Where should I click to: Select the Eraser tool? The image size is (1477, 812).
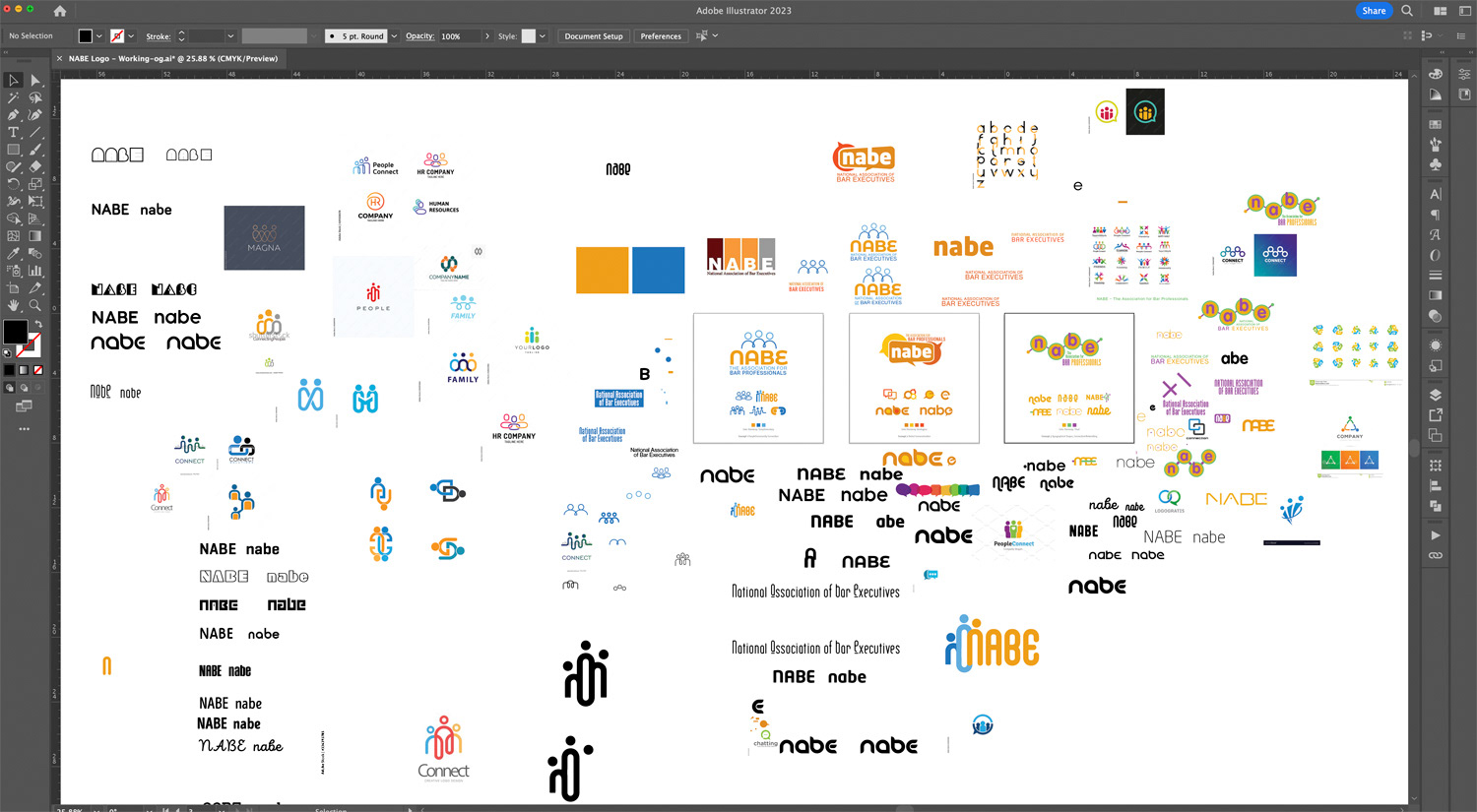coord(35,167)
